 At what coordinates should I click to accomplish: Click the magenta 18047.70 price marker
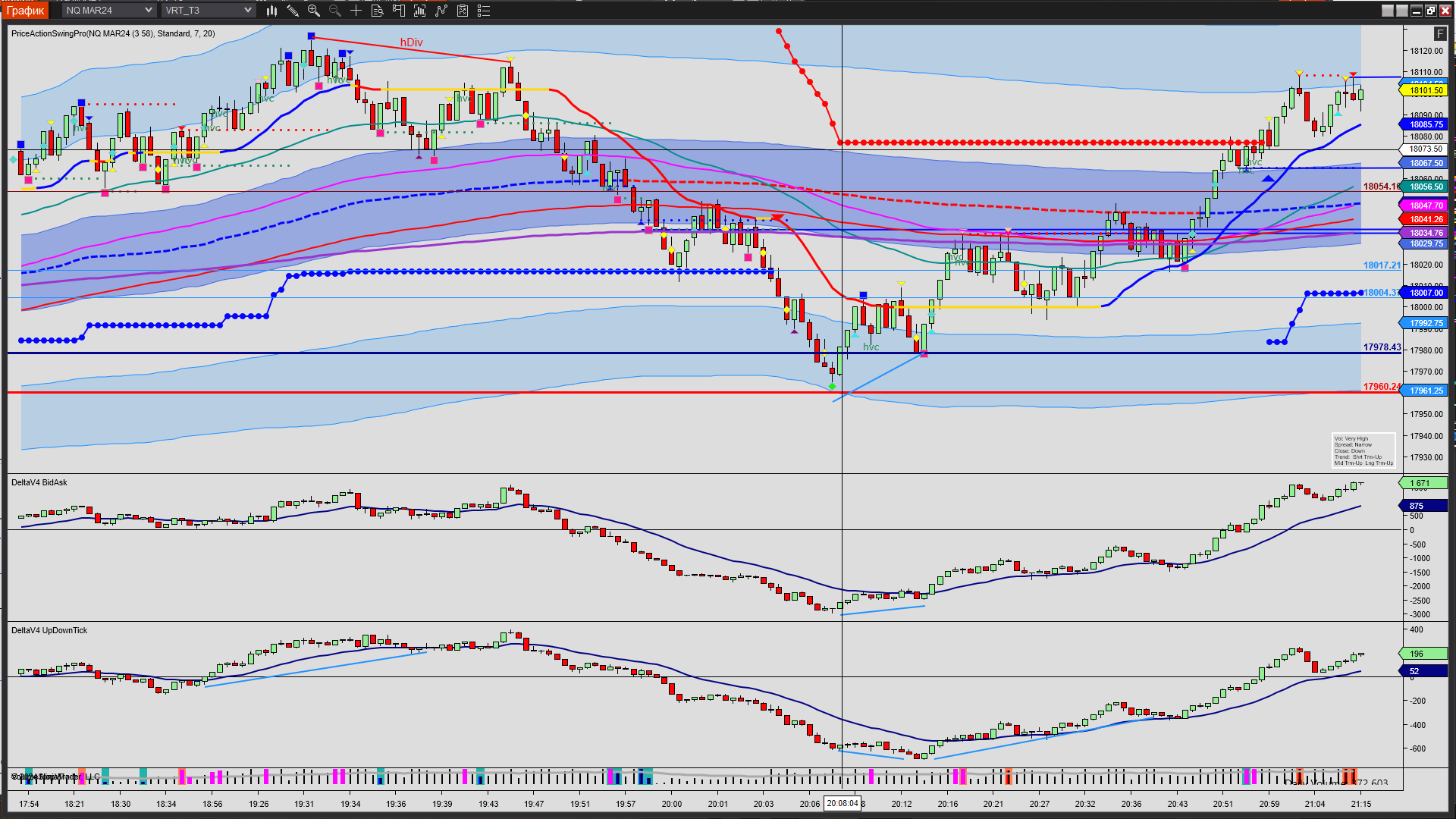coord(1423,206)
